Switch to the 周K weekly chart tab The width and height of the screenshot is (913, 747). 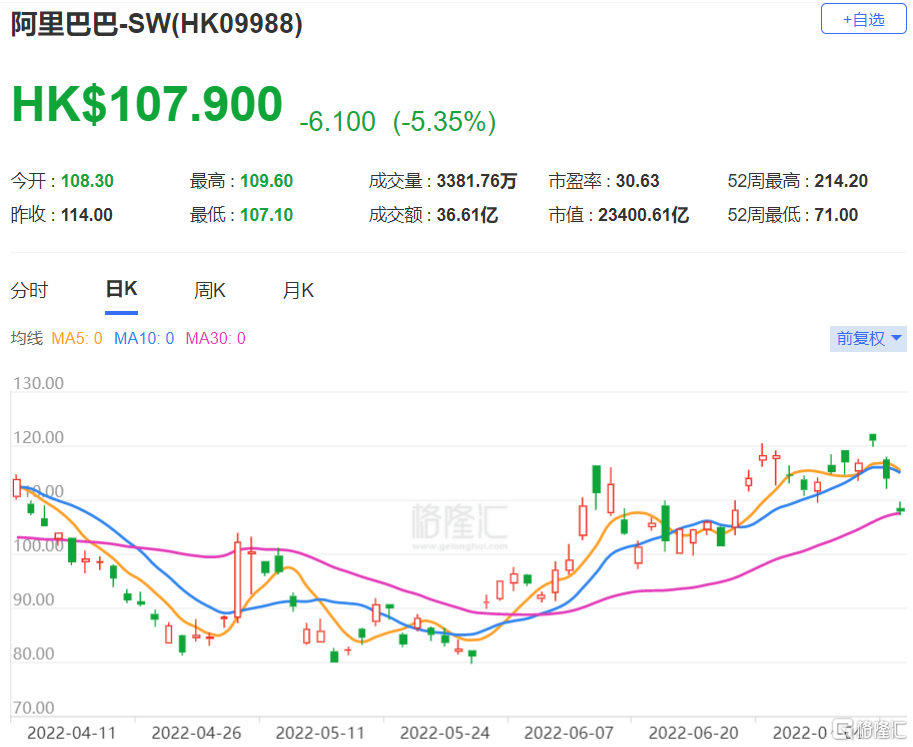point(209,289)
